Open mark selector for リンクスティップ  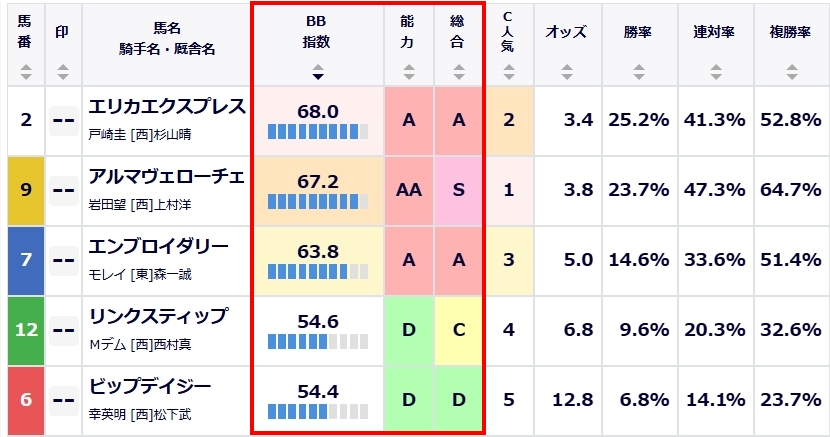pos(64,330)
